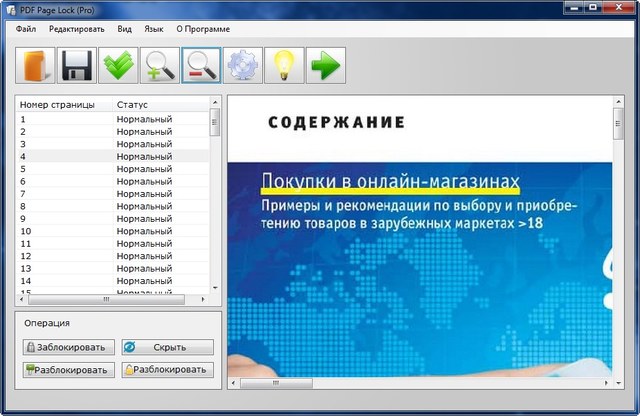The image size is (640, 416).
Task: Open the Язык menu
Action: pyautogui.click(x=154, y=29)
